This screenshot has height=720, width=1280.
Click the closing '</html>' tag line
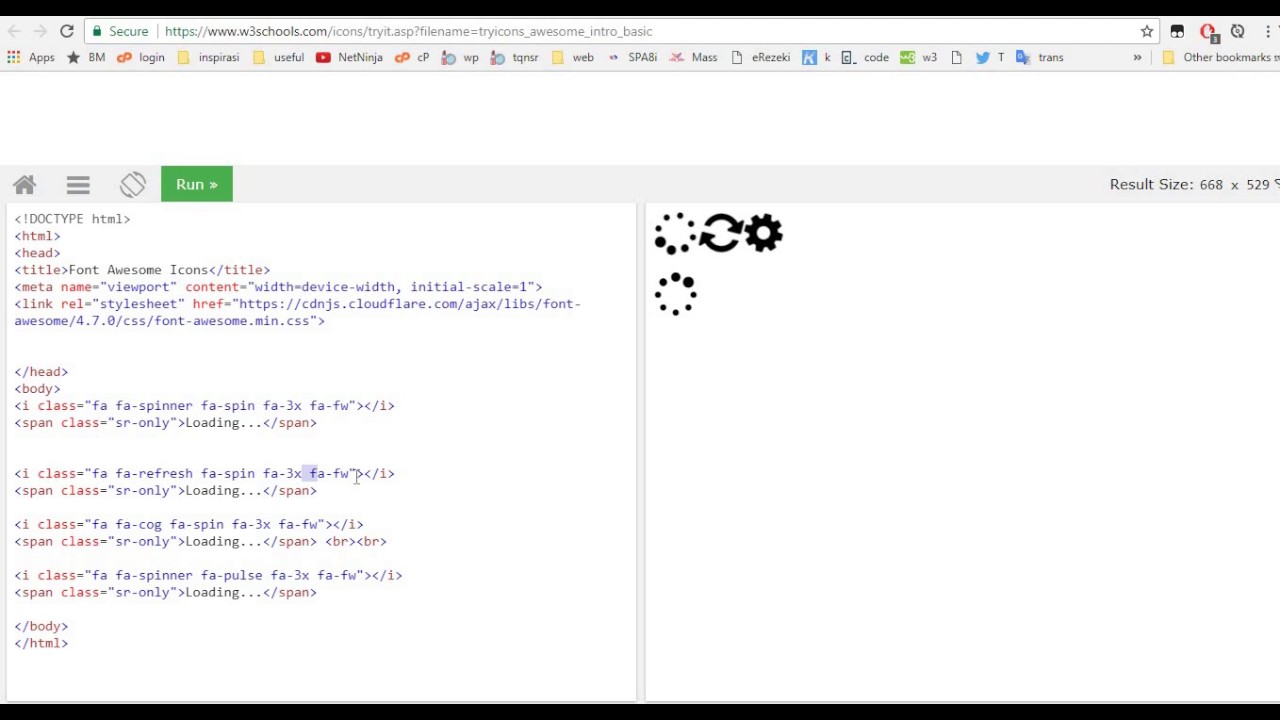41,644
